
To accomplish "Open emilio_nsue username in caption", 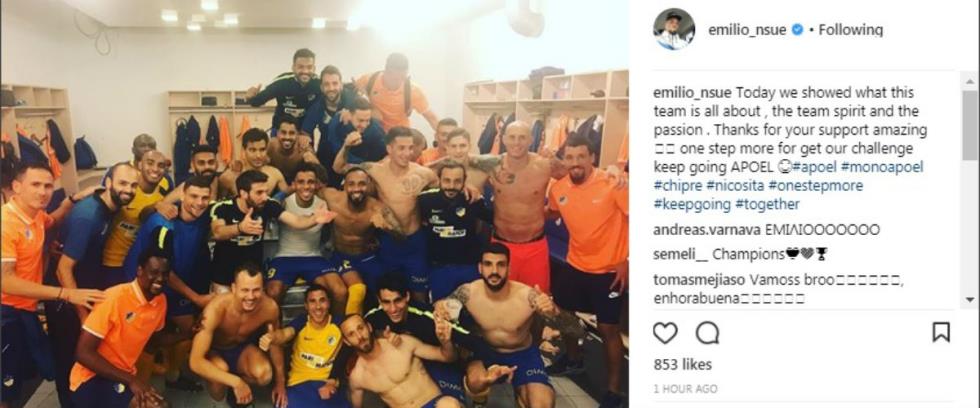I will click(692, 93).
